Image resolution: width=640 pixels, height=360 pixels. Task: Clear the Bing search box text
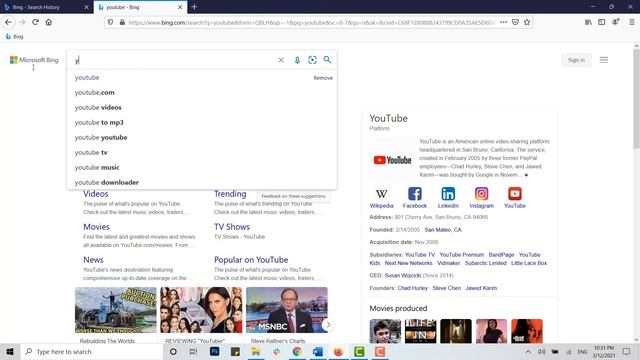281,60
